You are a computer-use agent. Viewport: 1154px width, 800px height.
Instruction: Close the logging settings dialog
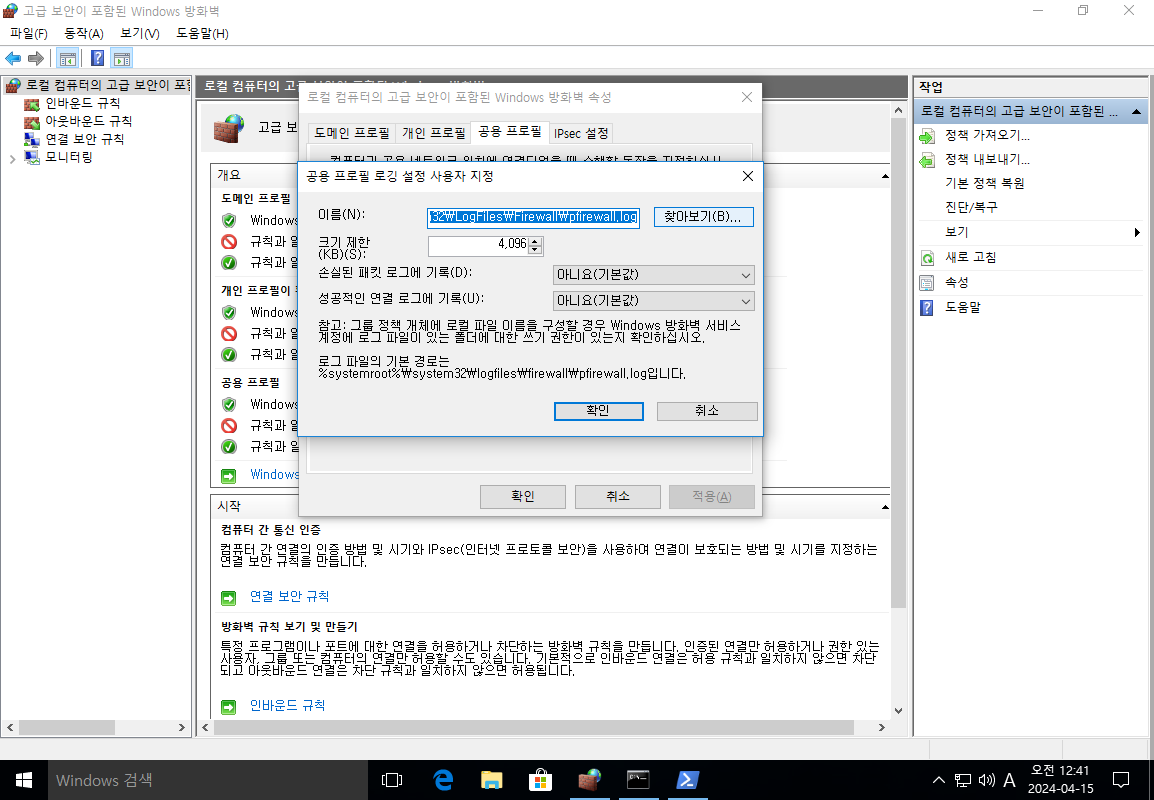(x=748, y=177)
